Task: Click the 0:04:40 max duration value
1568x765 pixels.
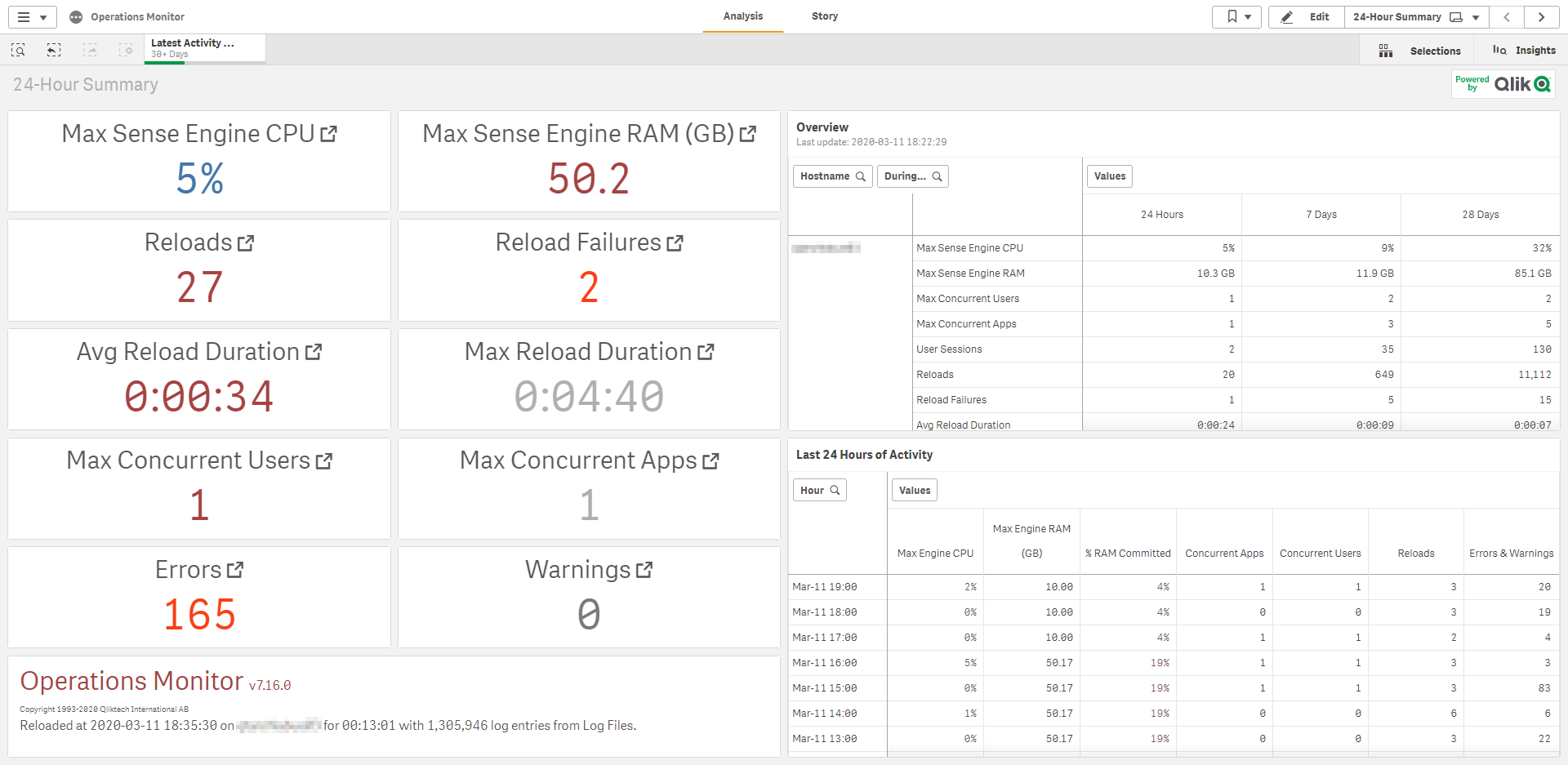Action: [589, 397]
